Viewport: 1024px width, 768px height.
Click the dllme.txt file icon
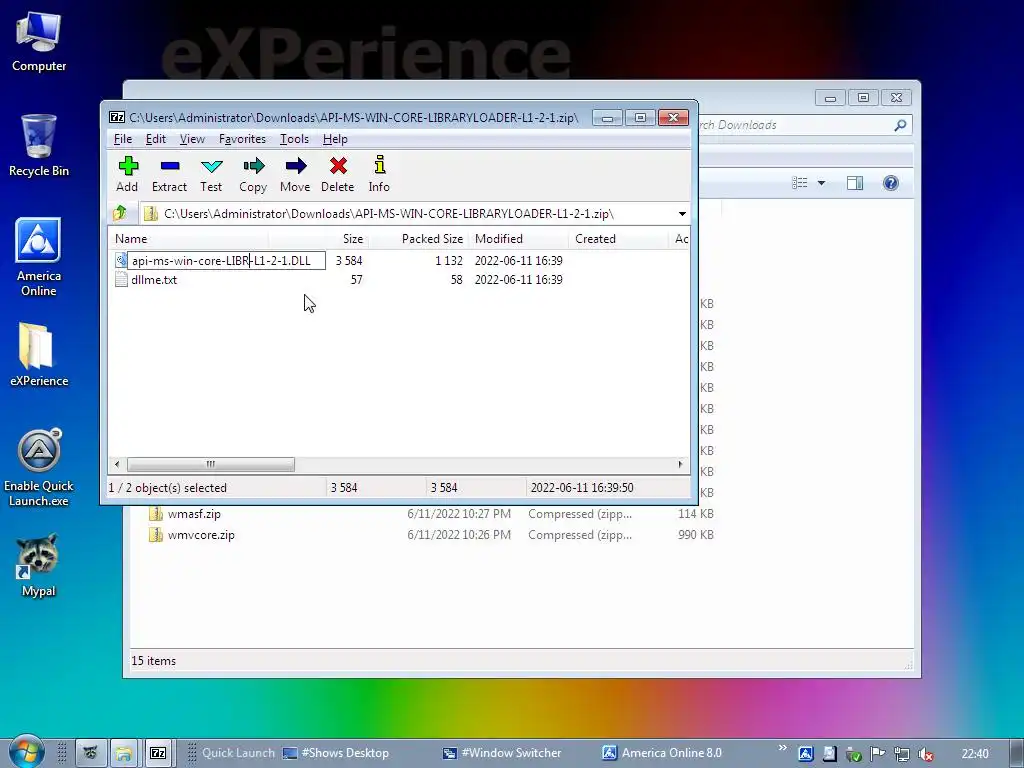click(x=121, y=280)
